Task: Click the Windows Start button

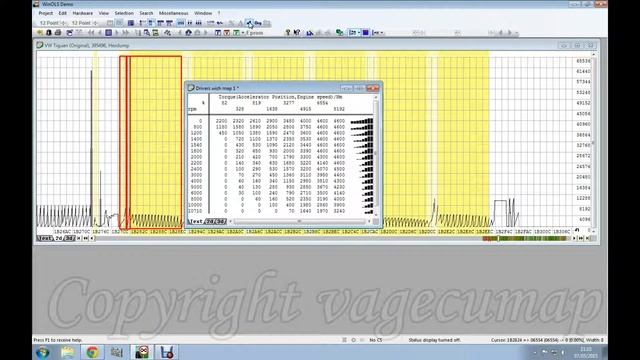Action: tap(43, 352)
